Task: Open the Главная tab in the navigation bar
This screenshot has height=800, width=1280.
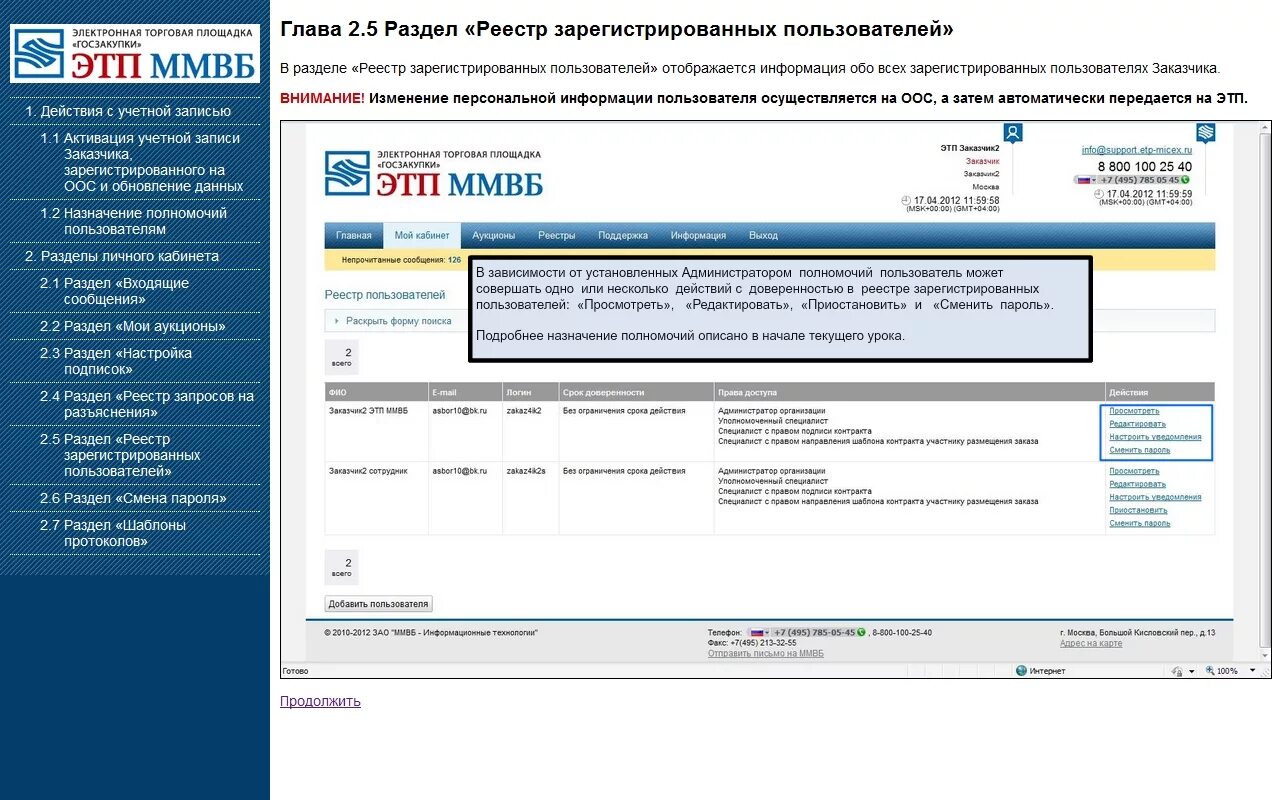Action: pyautogui.click(x=353, y=236)
